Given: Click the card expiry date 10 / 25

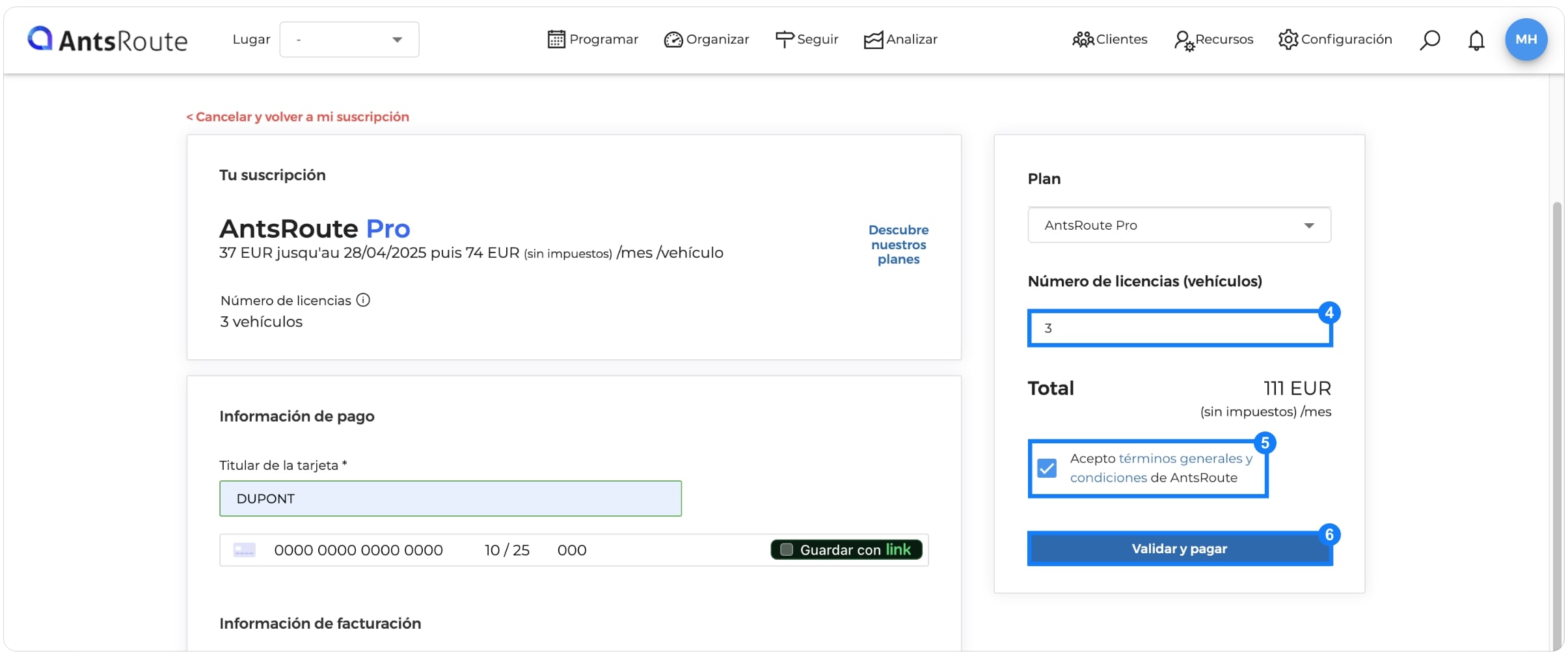Looking at the screenshot, I should pyautogui.click(x=507, y=550).
